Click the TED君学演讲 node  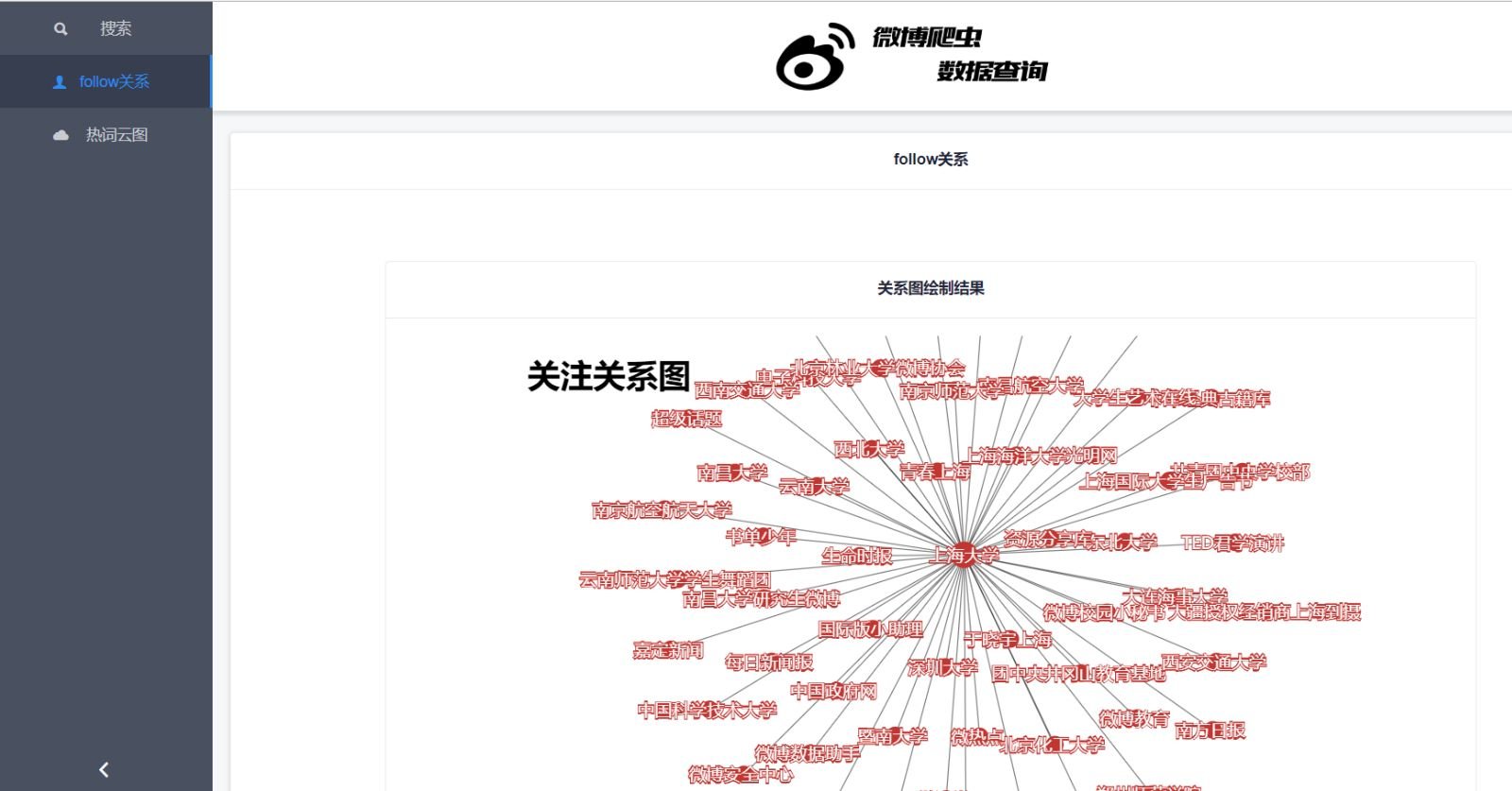[x=1232, y=543]
